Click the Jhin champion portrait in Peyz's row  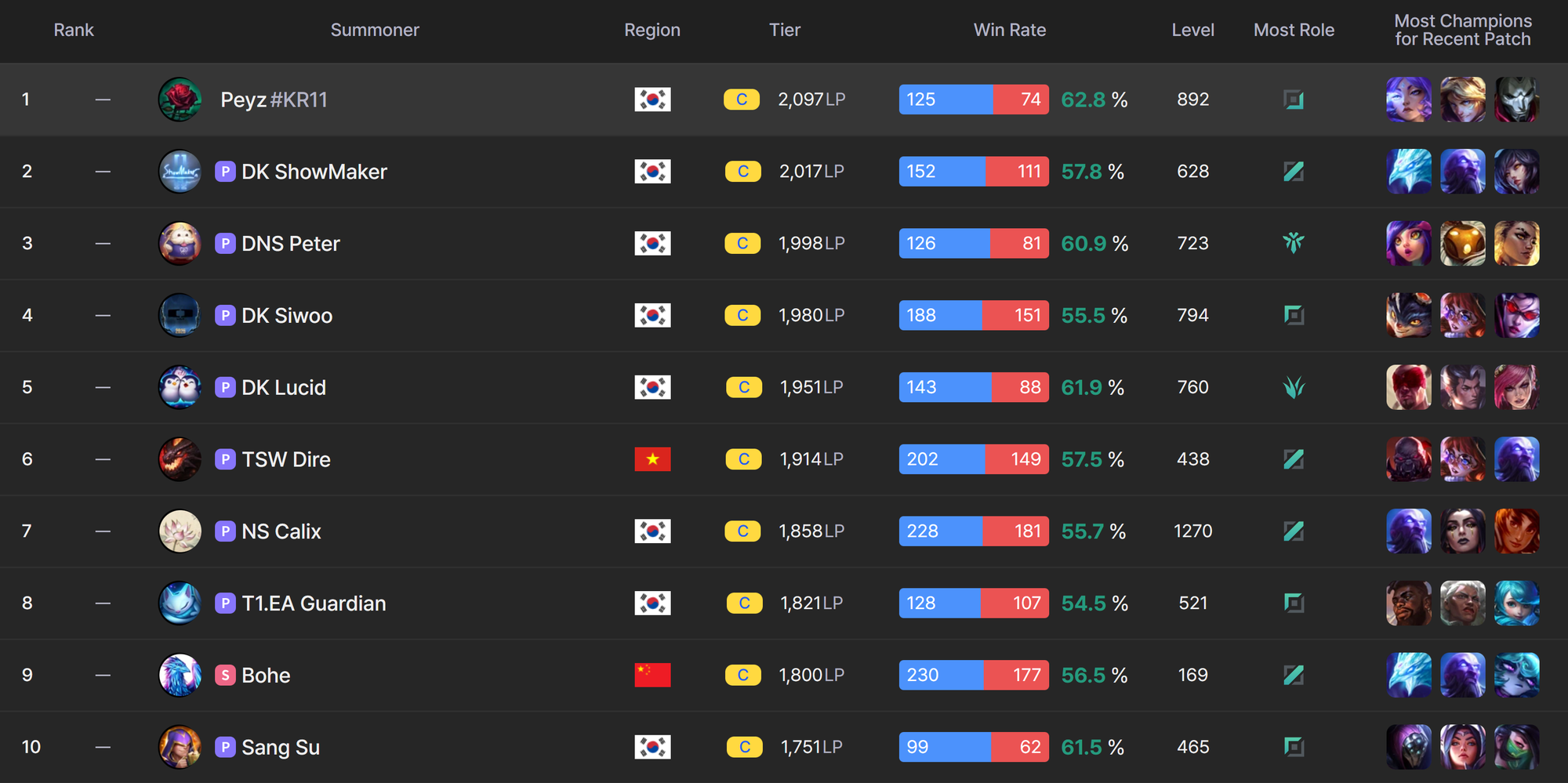(x=1516, y=100)
